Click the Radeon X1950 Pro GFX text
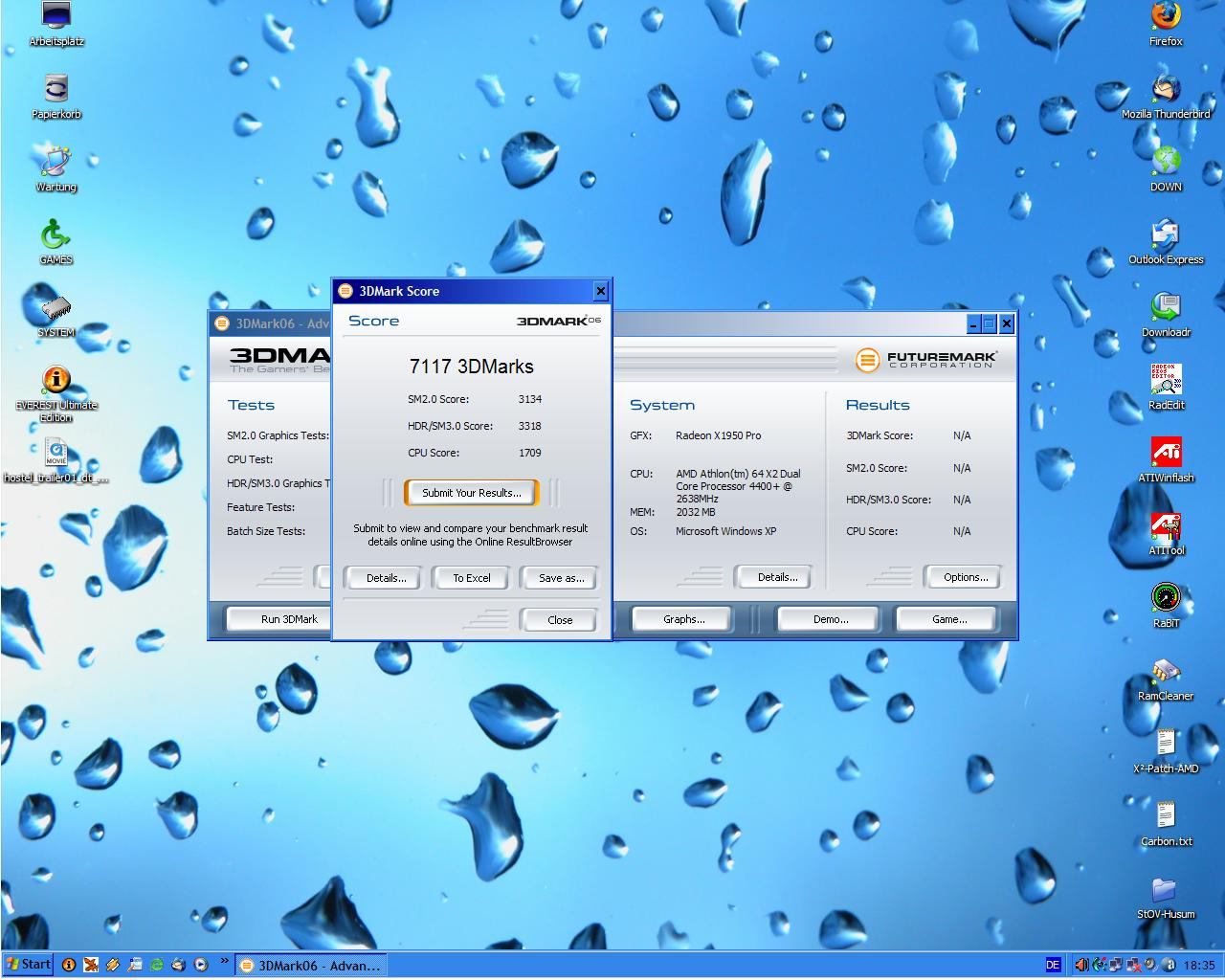1225x980 pixels. (x=718, y=435)
